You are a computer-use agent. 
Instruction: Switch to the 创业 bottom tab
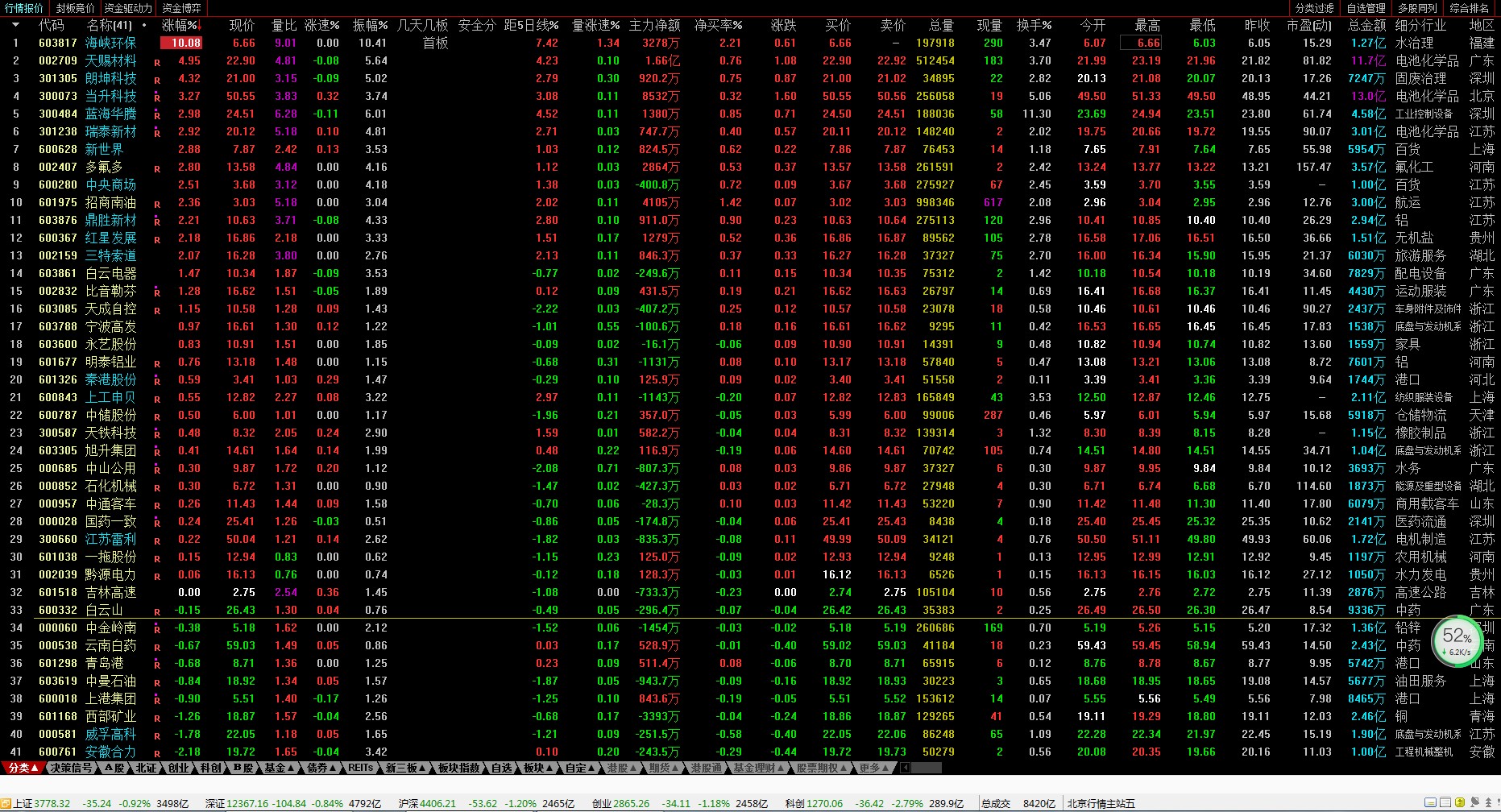[178, 768]
